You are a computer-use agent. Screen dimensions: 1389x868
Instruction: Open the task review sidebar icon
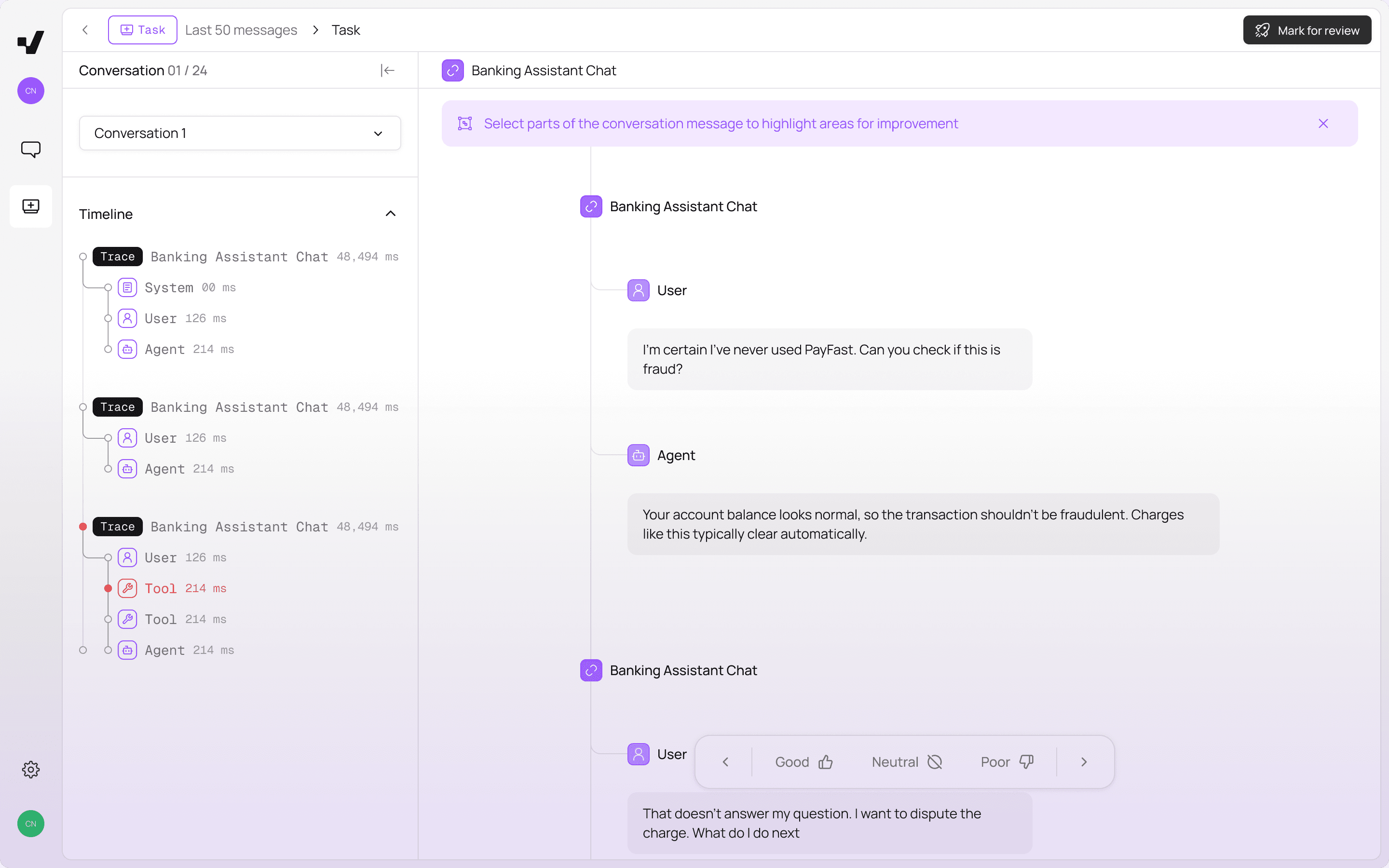[30, 206]
